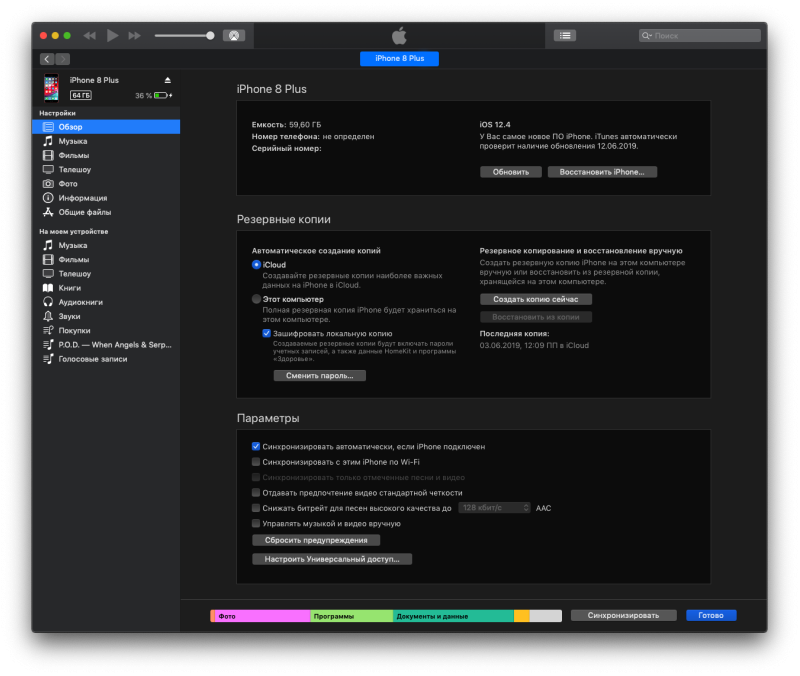Open Фильмы under Настройки
This screenshot has height=676, width=800.
click(106, 155)
